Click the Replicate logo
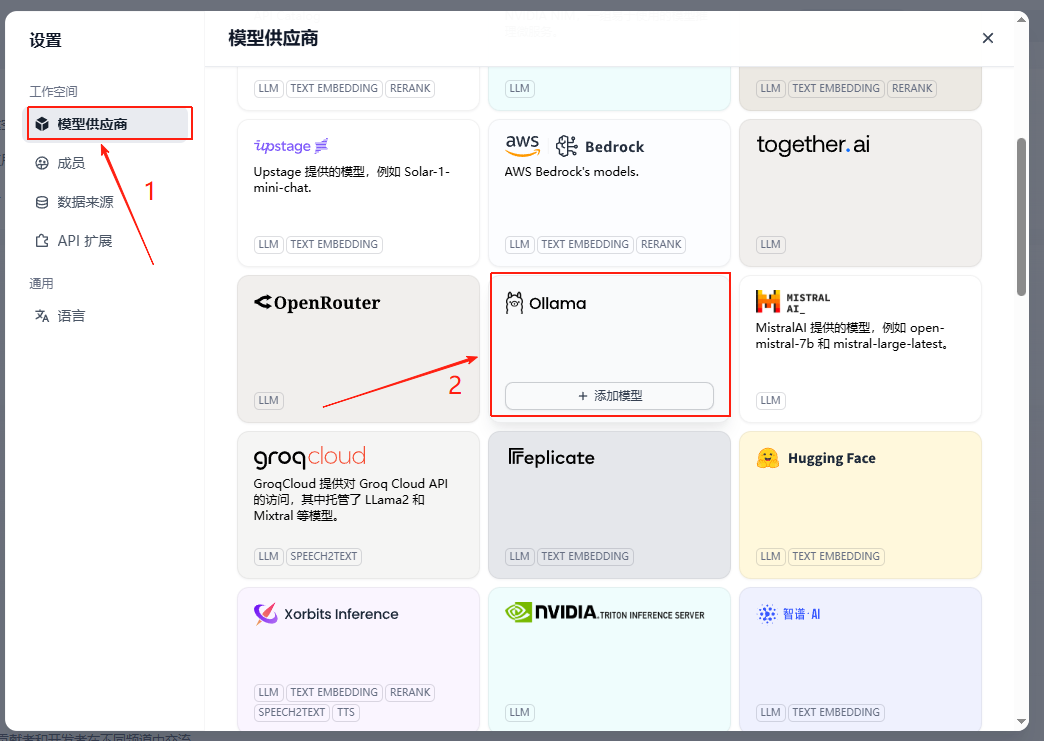 tap(551, 458)
